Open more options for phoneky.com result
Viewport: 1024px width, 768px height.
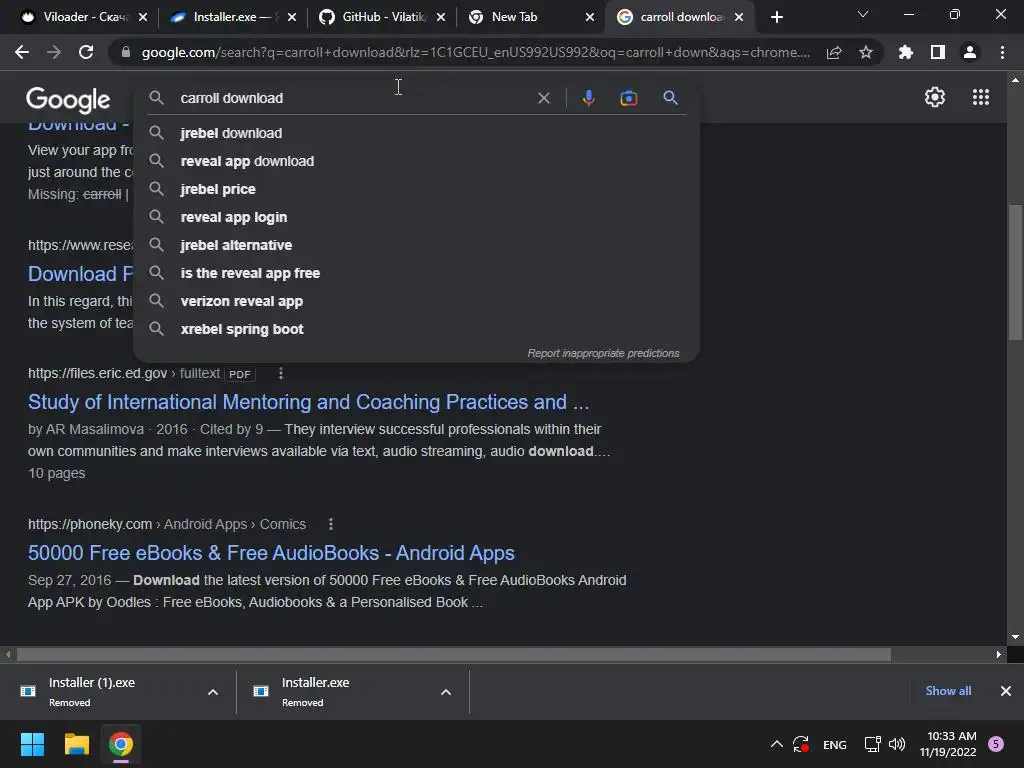[331, 524]
